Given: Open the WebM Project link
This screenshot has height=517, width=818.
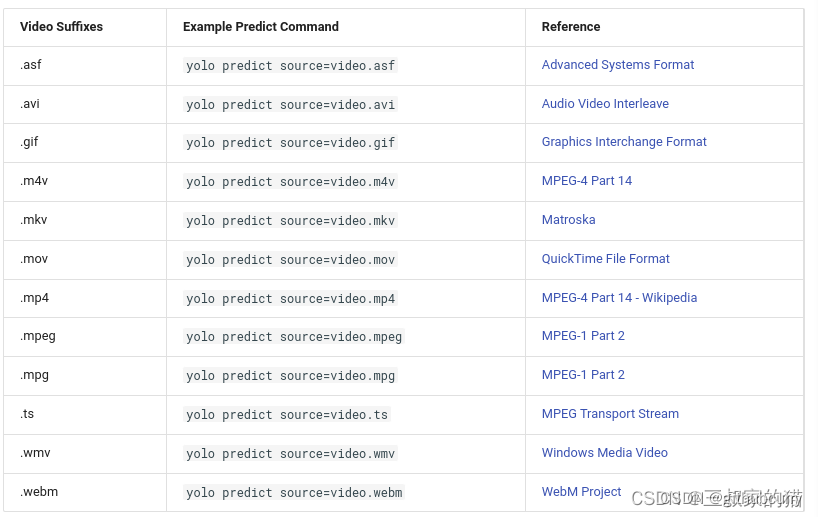Looking at the screenshot, I should (x=581, y=492).
